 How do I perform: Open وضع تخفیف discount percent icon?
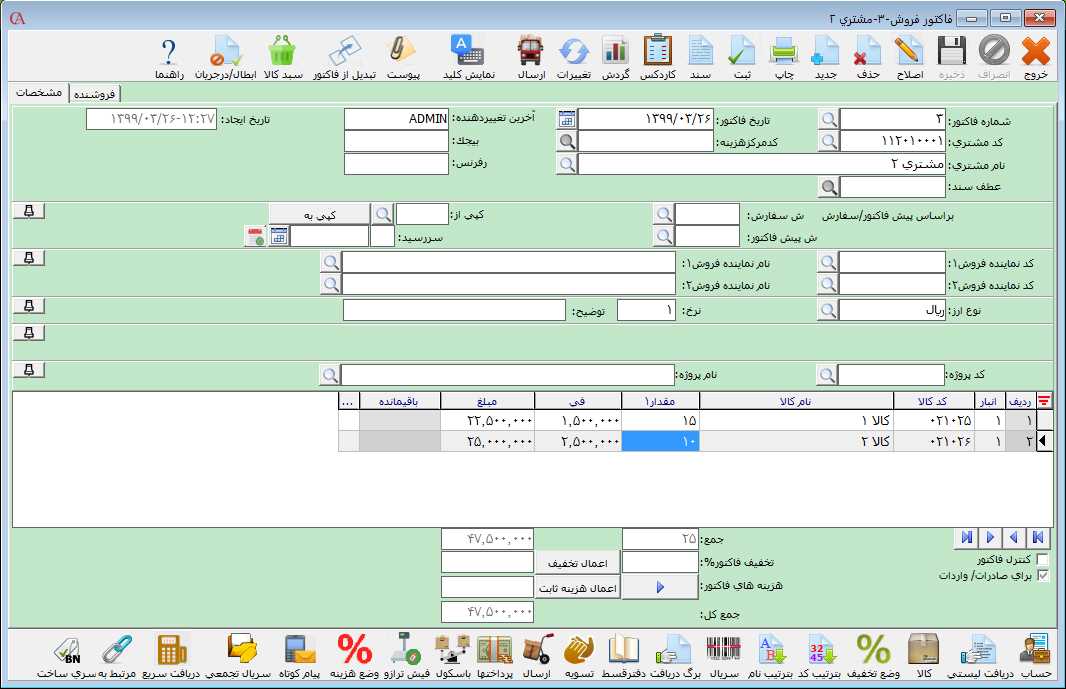pyautogui.click(x=874, y=655)
